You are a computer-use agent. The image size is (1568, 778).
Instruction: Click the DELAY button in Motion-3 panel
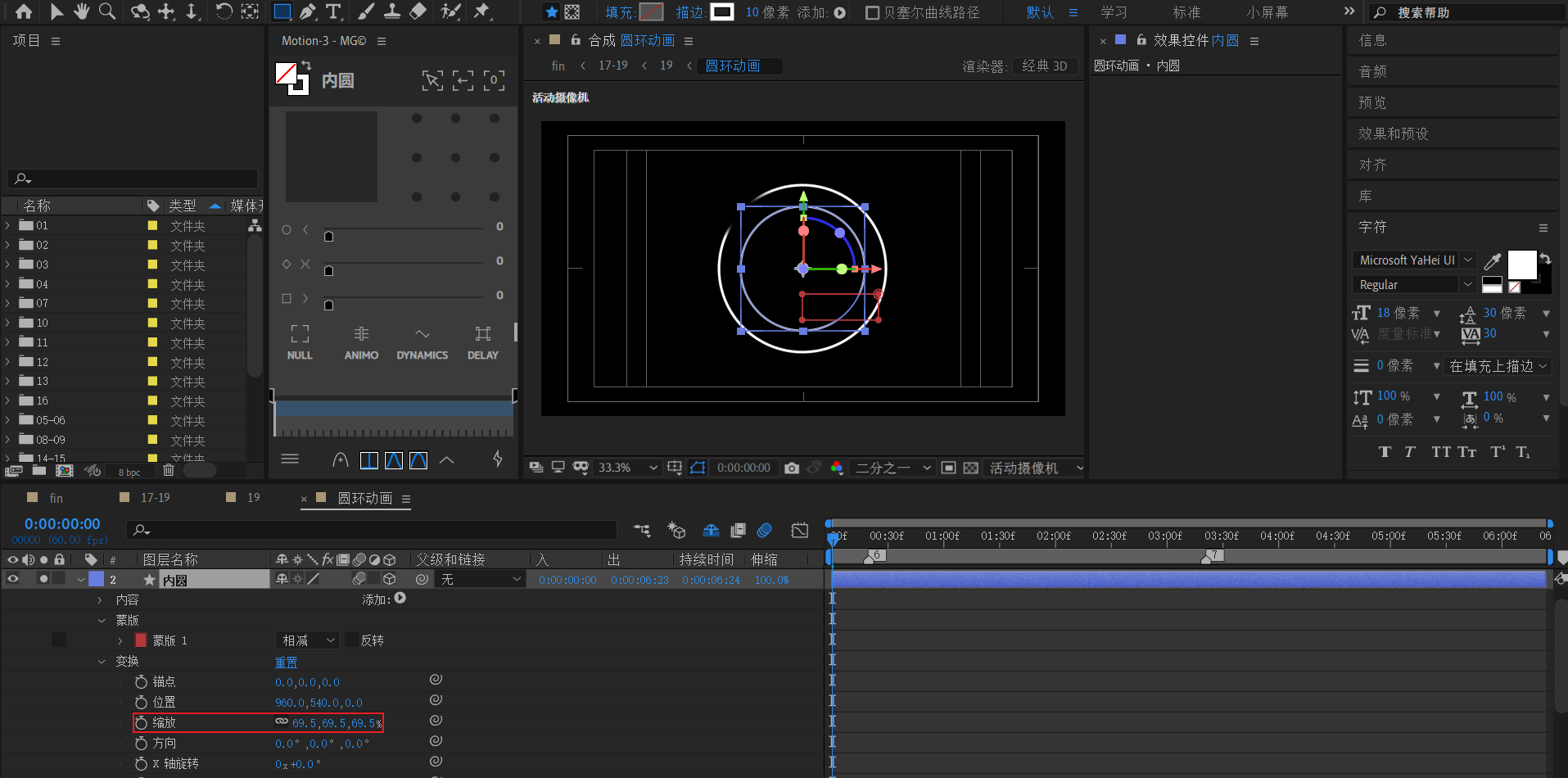[x=483, y=342]
